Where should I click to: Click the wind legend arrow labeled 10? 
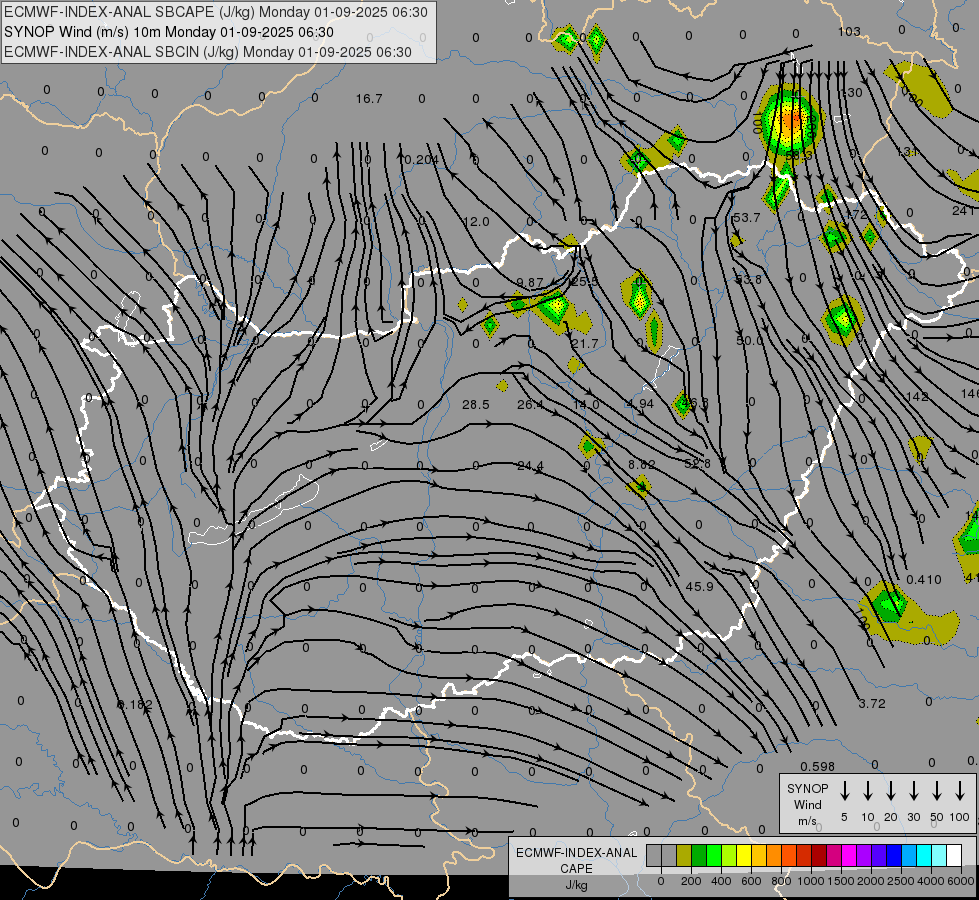tap(867, 790)
